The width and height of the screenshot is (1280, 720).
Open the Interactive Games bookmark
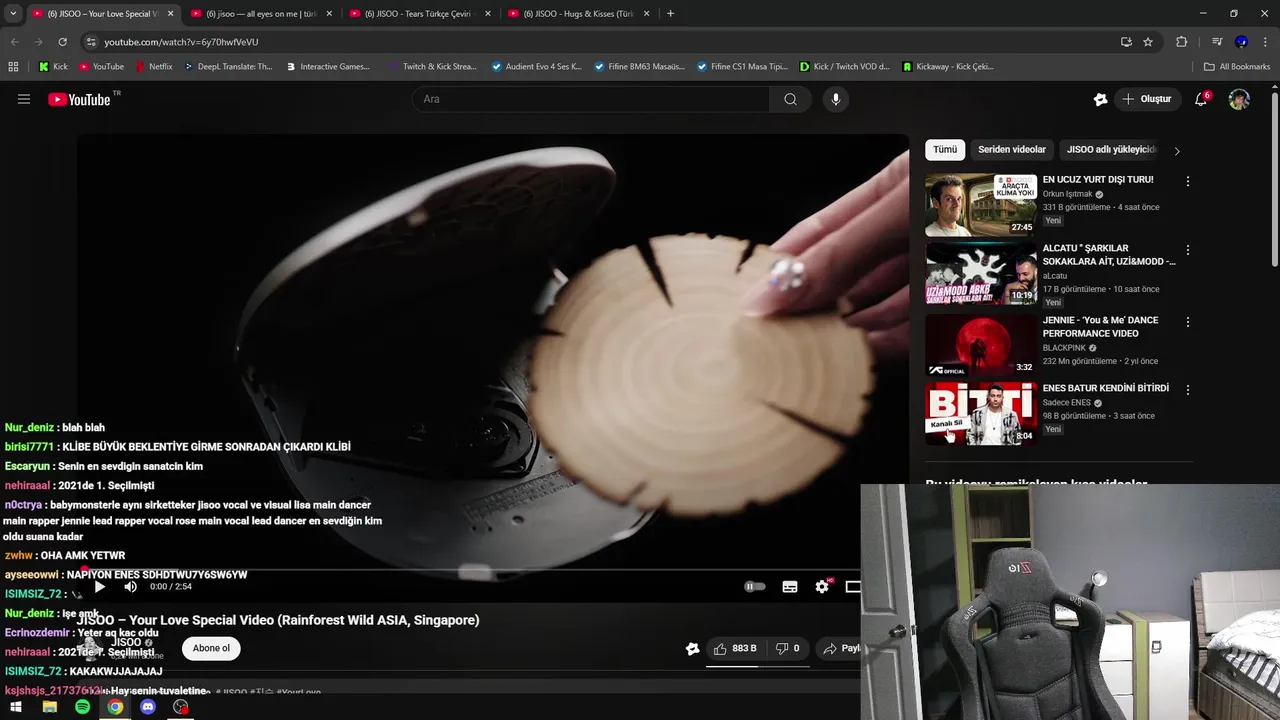(x=326, y=67)
